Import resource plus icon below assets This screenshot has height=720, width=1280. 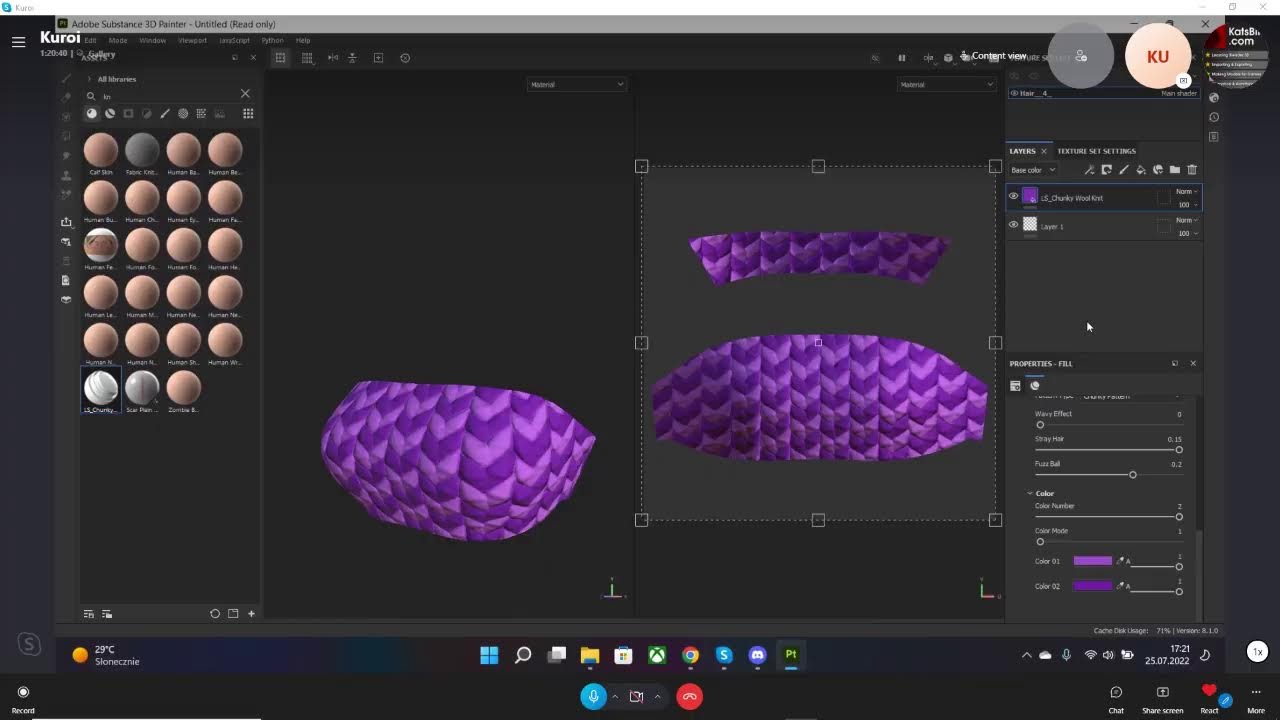[251, 614]
